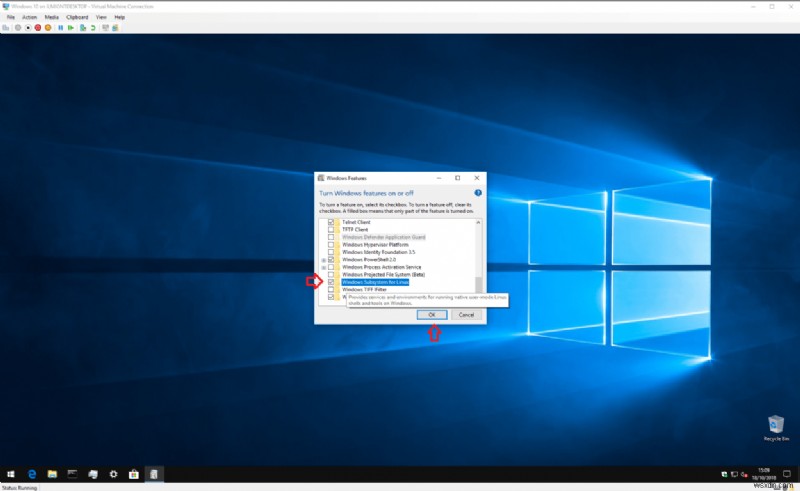Toggle Windows Subsystem for Linux checkbox

click(x=331, y=282)
